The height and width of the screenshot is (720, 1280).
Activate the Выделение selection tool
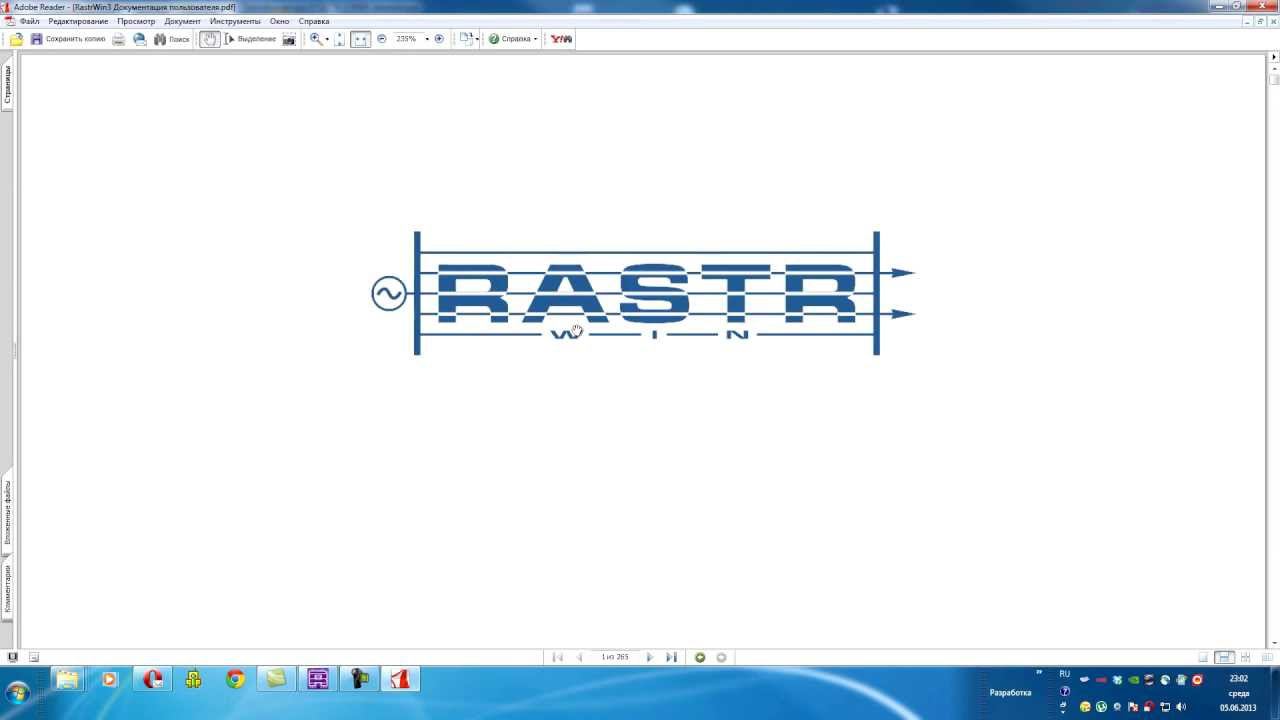(250, 39)
